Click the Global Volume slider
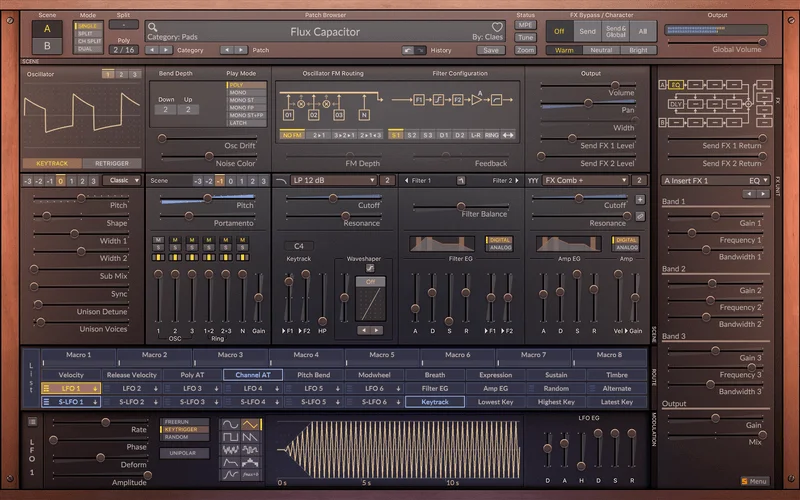 click(x=715, y=42)
